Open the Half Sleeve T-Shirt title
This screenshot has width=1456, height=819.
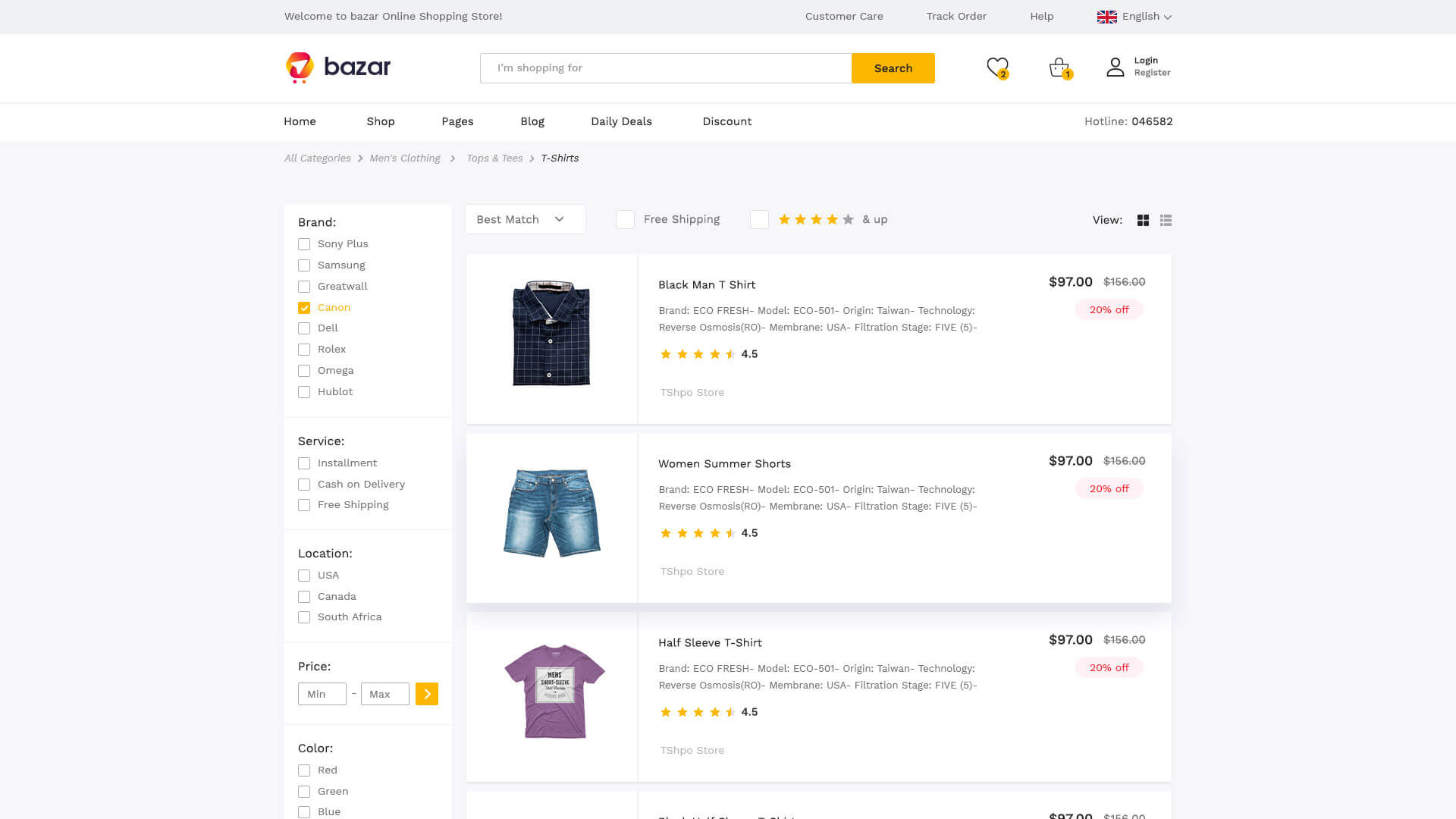point(710,643)
